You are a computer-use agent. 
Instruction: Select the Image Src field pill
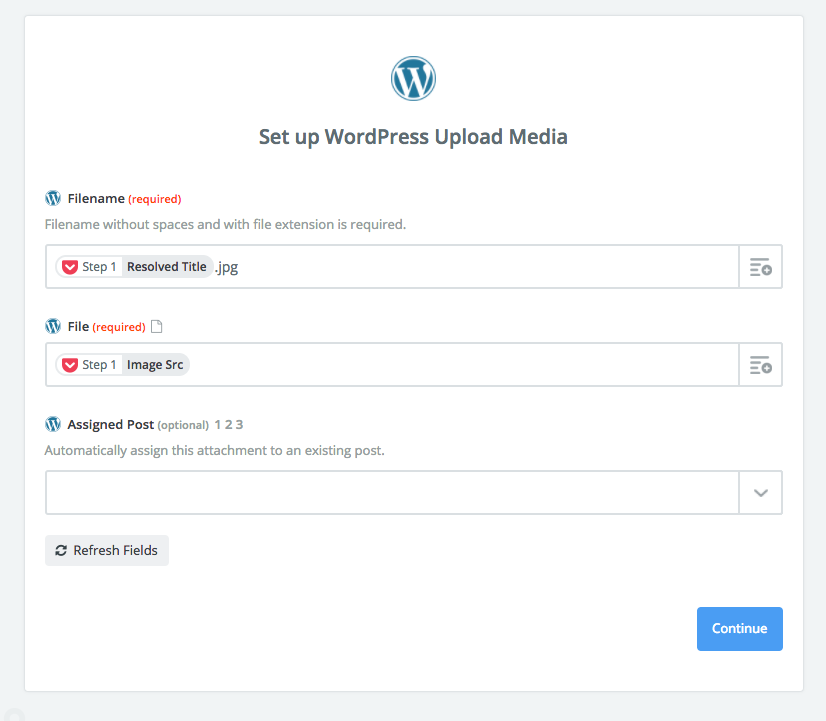click(123, 365)
